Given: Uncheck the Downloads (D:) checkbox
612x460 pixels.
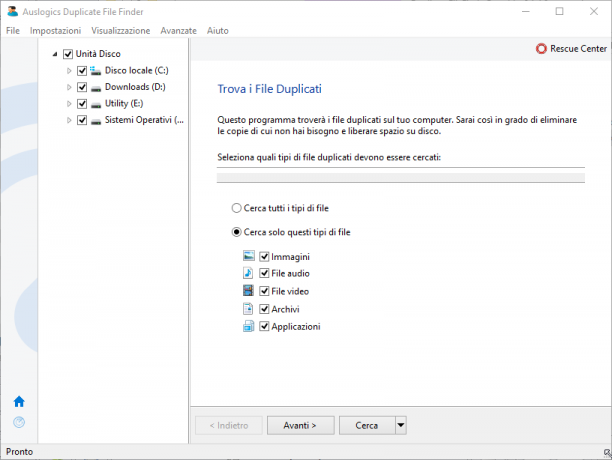Looking at the screenshot, I should (x=82, y=87).
